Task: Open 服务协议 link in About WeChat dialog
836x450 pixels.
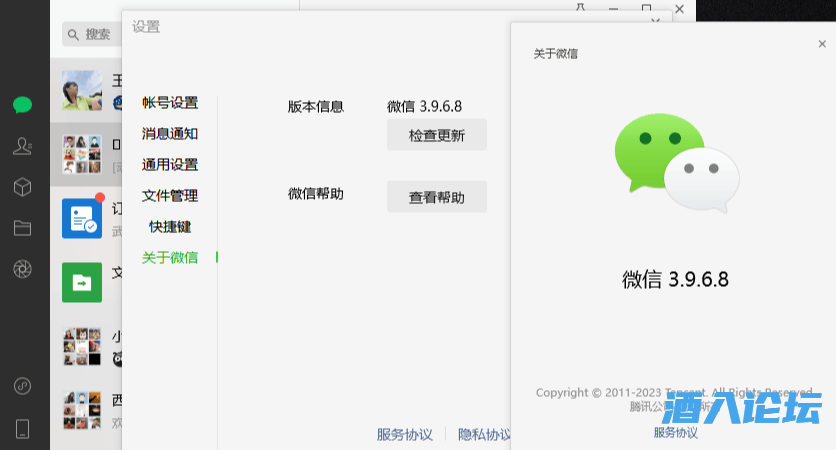Action: click(x=676, y=432)
